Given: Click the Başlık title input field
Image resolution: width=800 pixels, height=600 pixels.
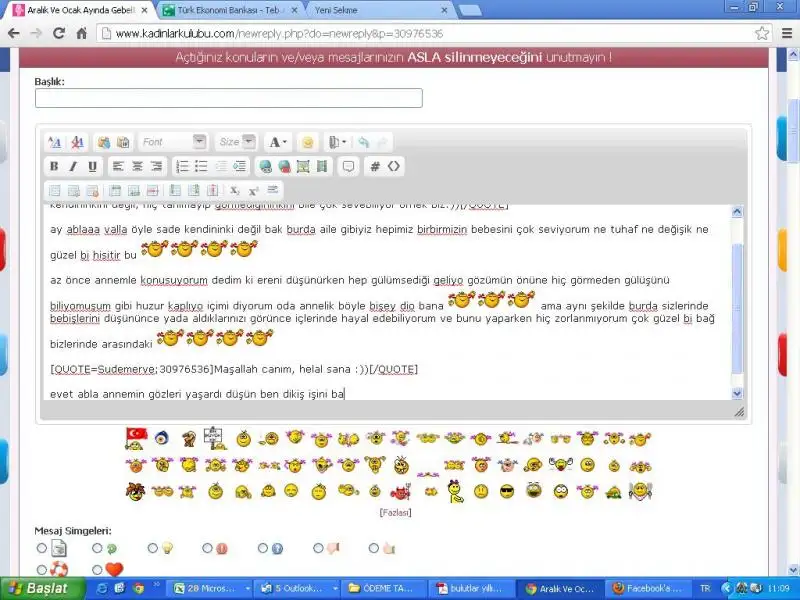Looking at the screenshot, I should point(228,98).
